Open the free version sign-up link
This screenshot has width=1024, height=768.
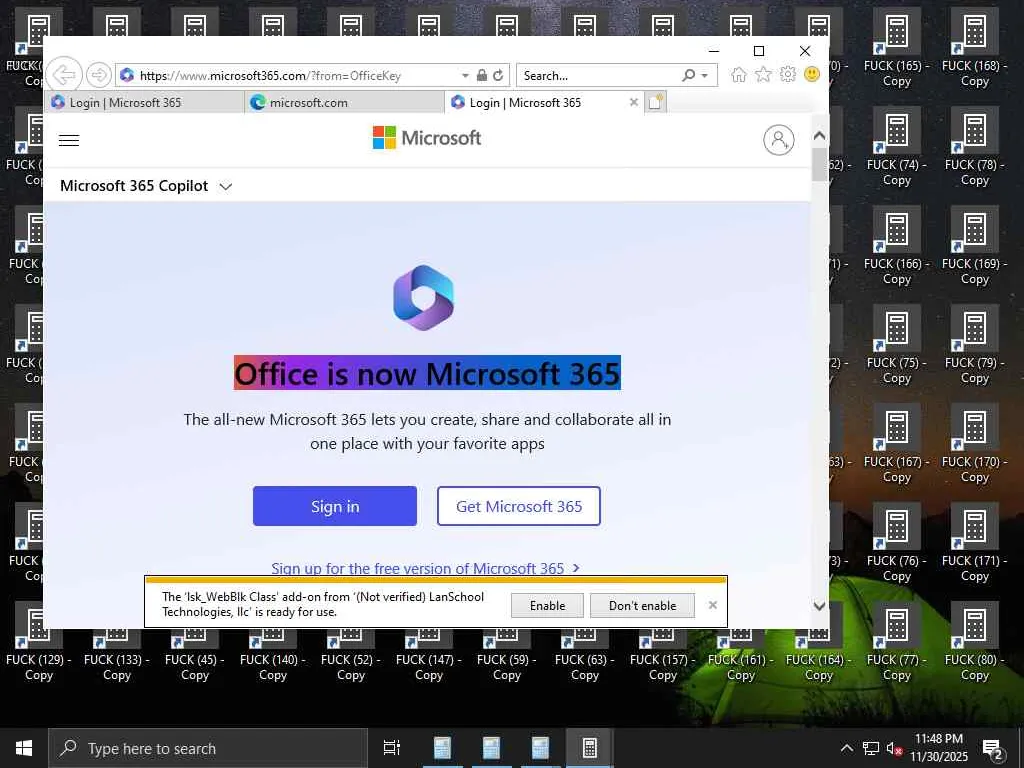click(x=425, y=568)
